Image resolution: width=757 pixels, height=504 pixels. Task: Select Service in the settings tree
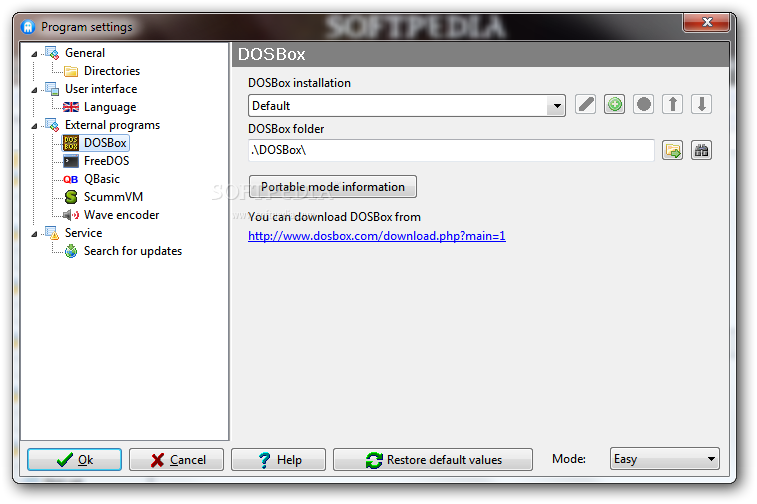[x=84, y=233]
